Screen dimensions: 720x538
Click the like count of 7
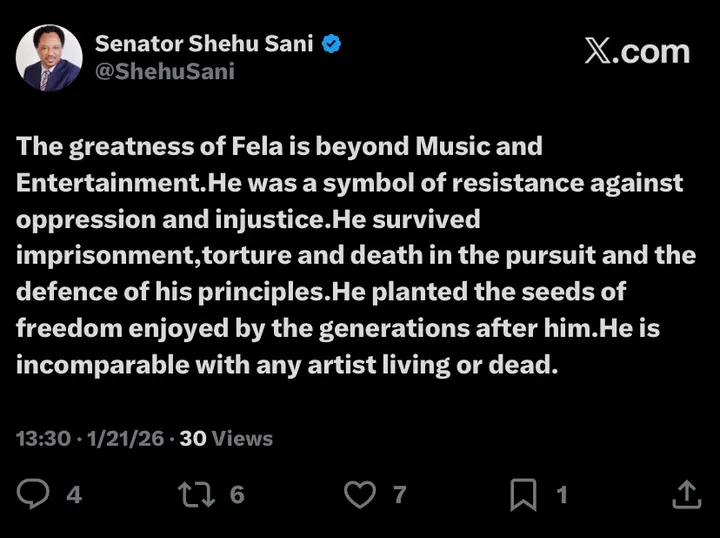(399, 494)
